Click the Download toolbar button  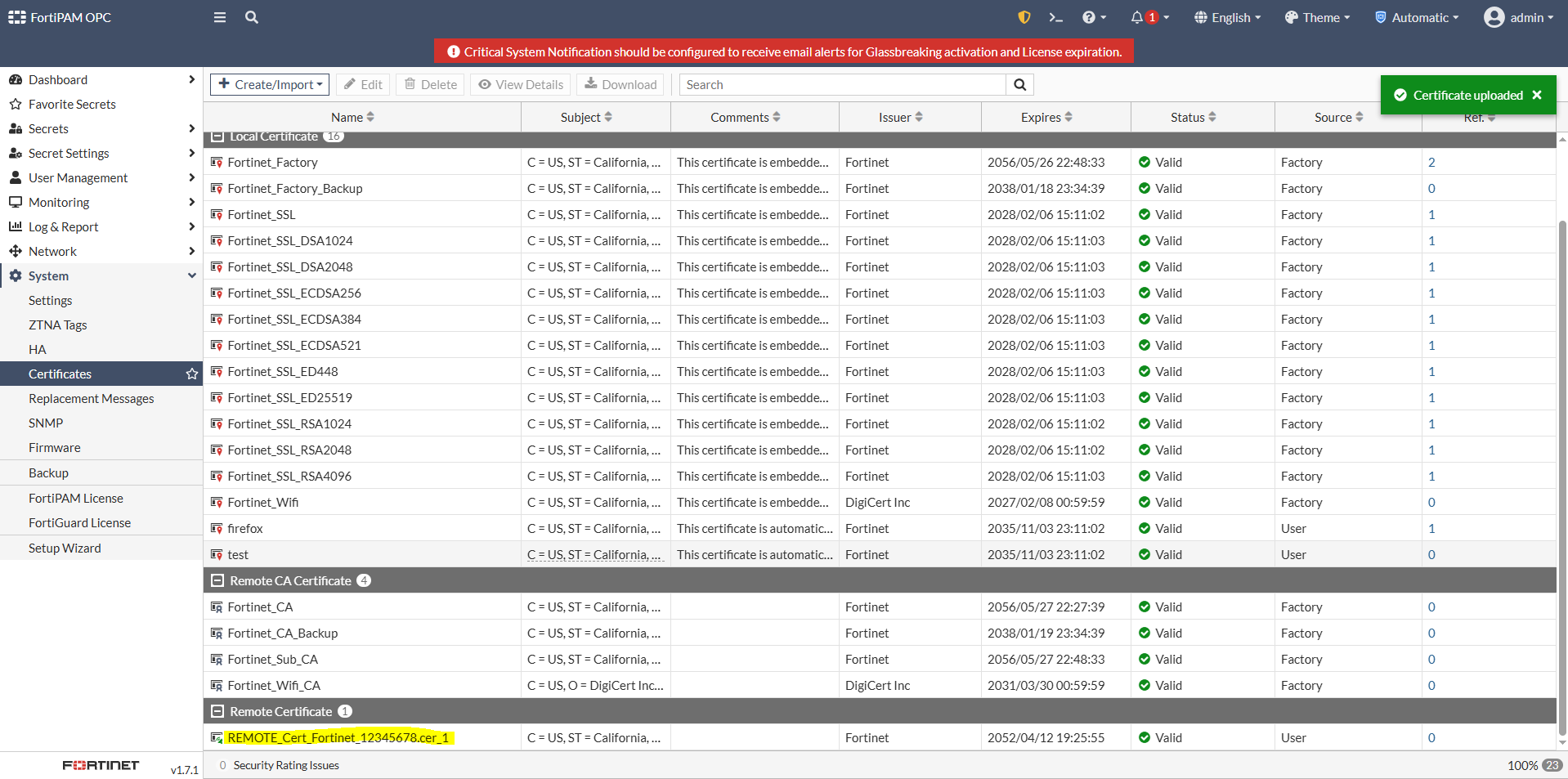(x=620, y=84)
